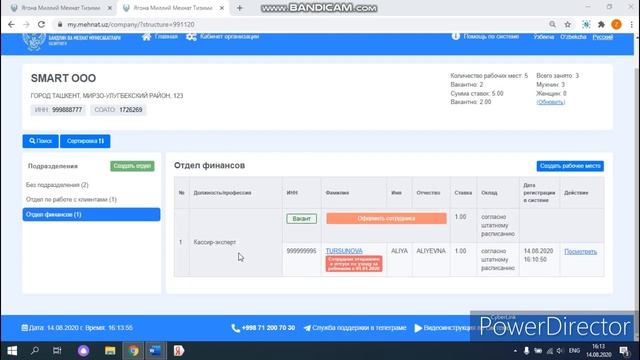Open Кабинет организации menu

[x=222, y=37]
